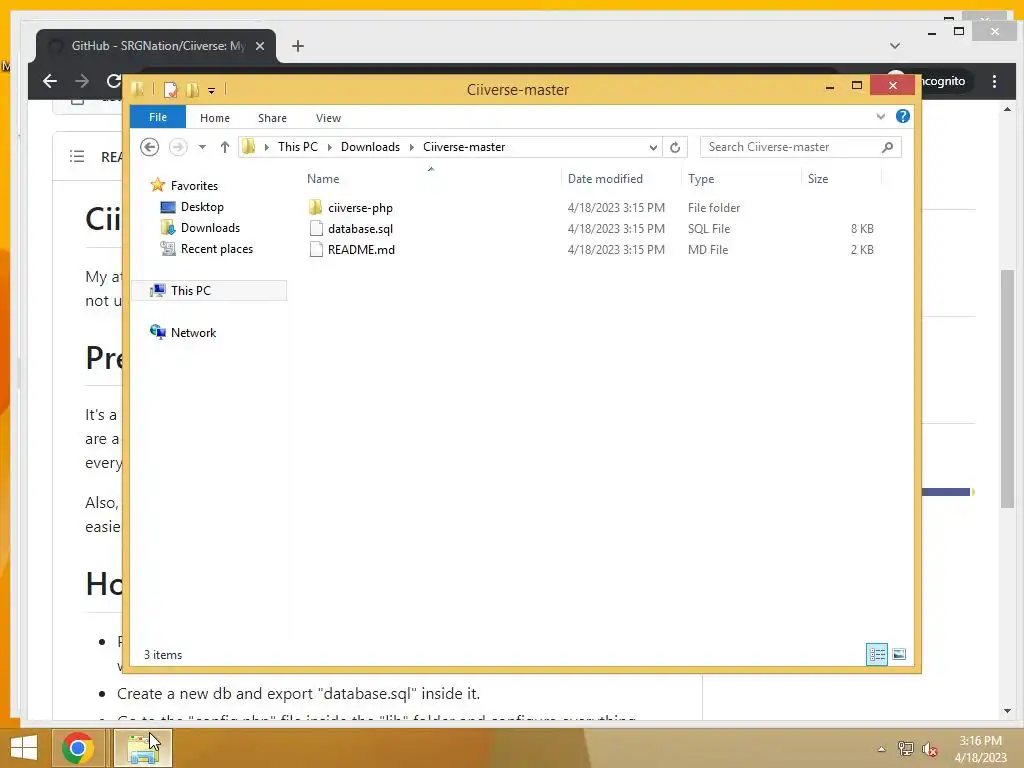Open Chrome three-dot menu
Viewport: 1024px width, 768px height.
pos(994,81)
